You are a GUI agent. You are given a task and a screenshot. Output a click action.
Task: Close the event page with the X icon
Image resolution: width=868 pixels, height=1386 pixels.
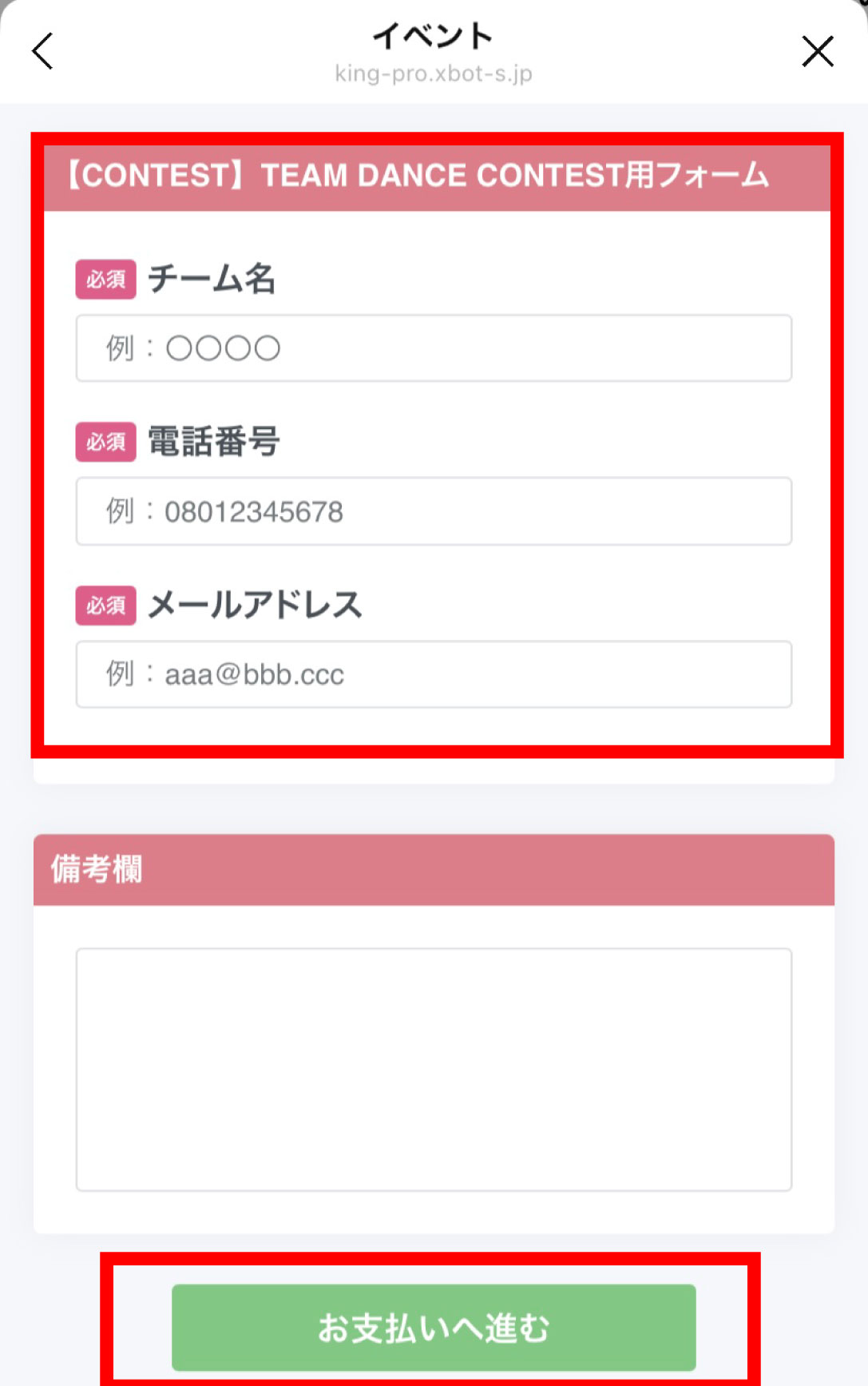818,51
